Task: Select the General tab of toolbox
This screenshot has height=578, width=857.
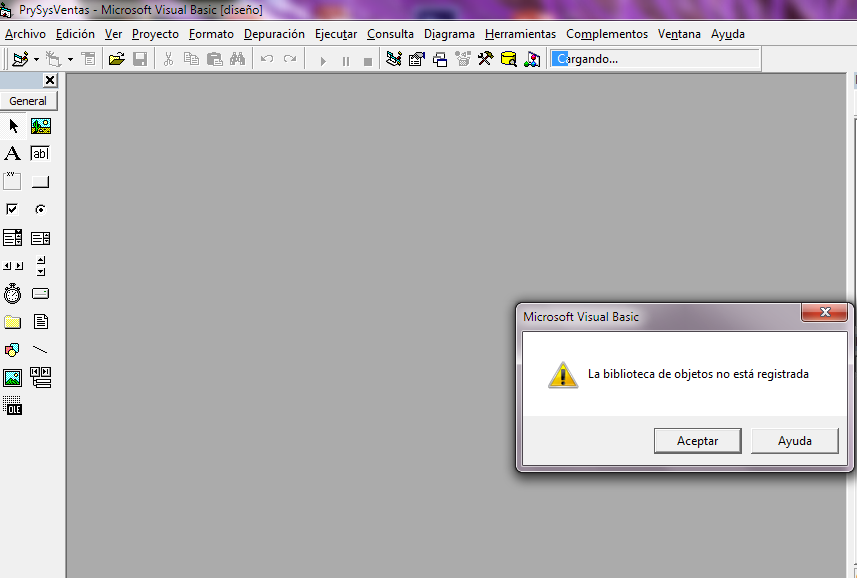Action: point(28,101)
